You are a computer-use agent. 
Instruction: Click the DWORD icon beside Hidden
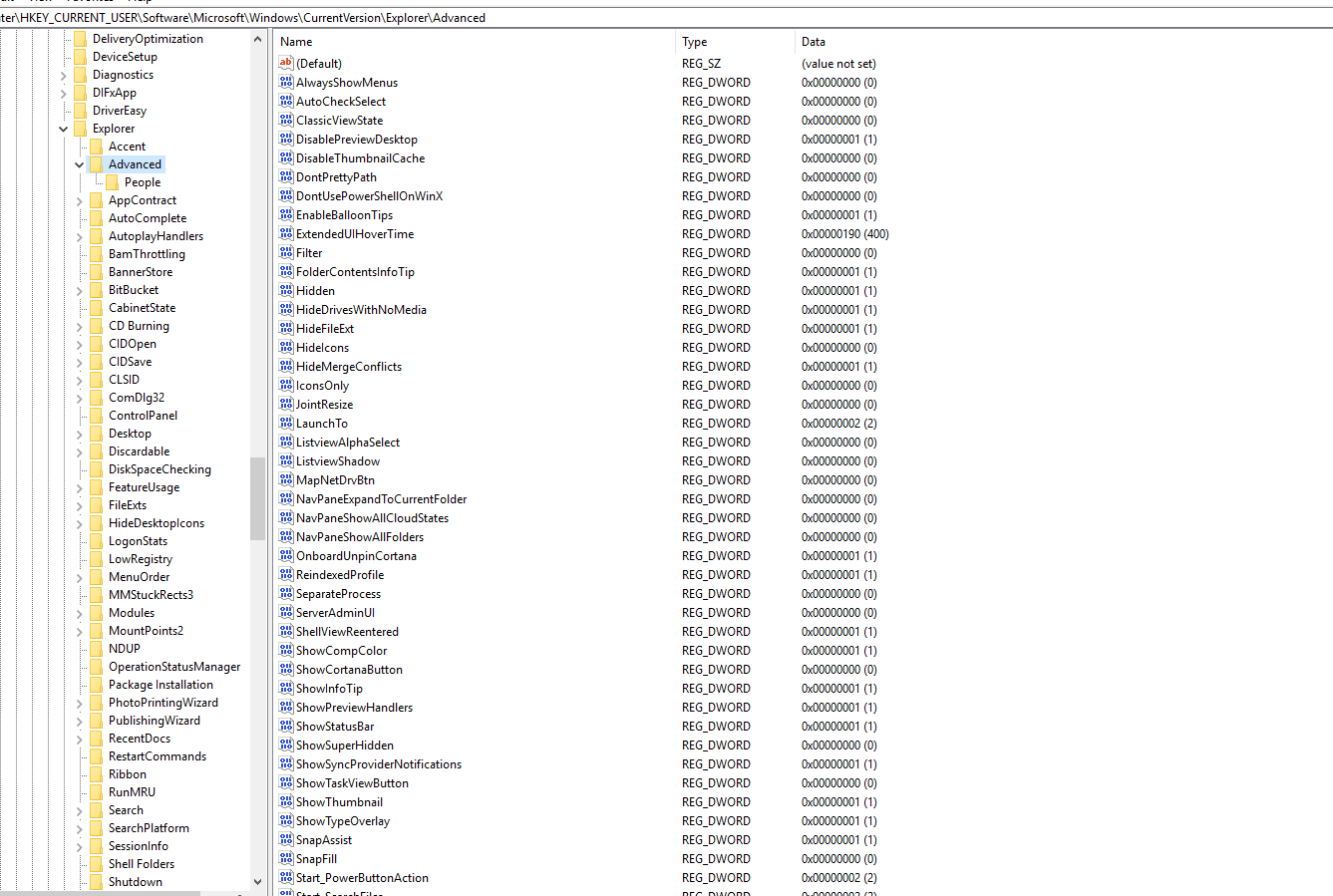[x=286, y=290]
